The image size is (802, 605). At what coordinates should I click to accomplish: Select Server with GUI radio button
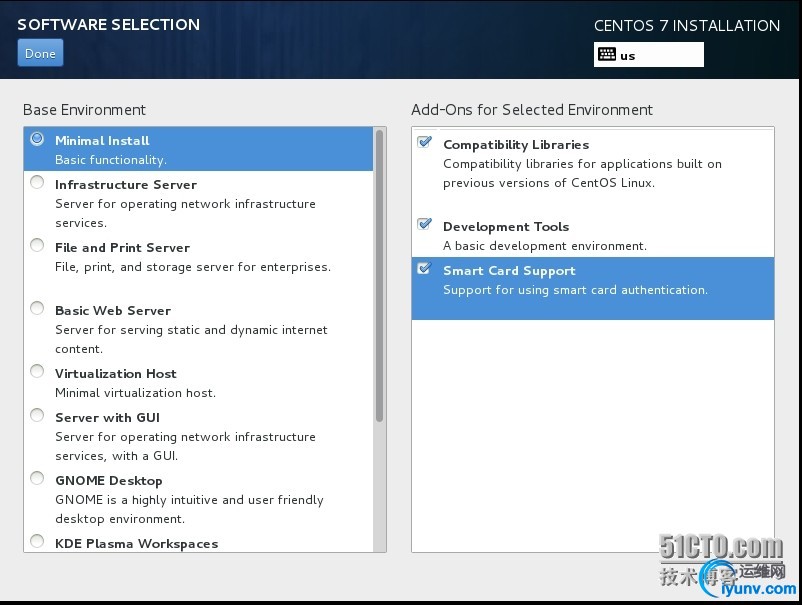click(x=37, y=415)
